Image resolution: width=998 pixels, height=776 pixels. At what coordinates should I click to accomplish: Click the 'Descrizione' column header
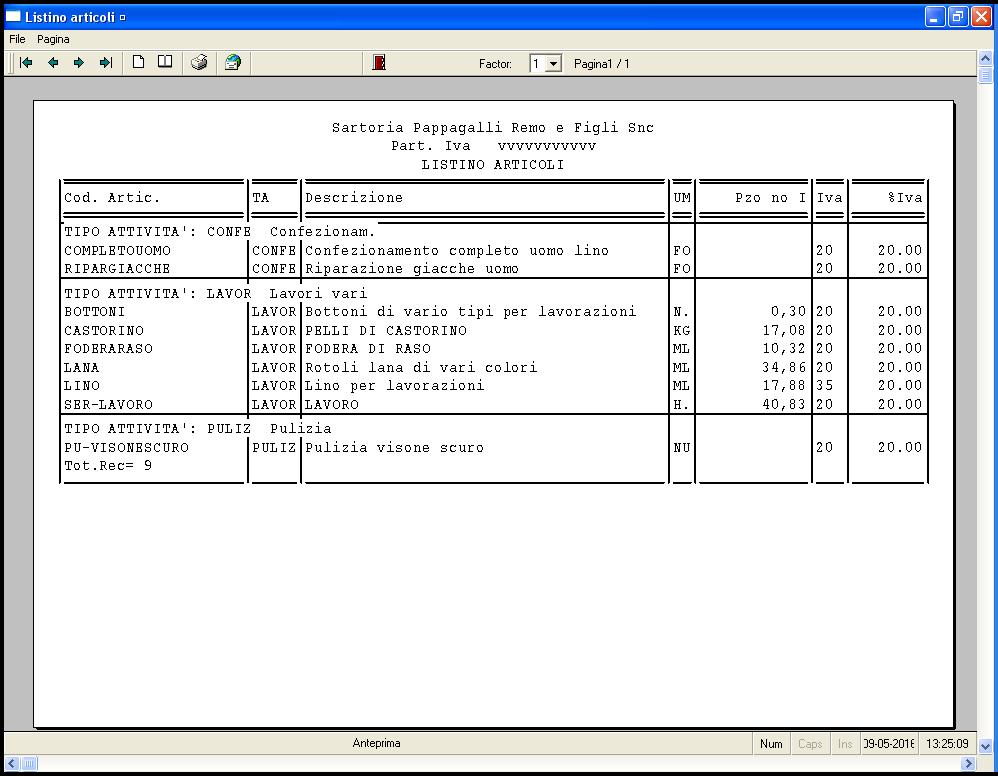tap(354, 198)
